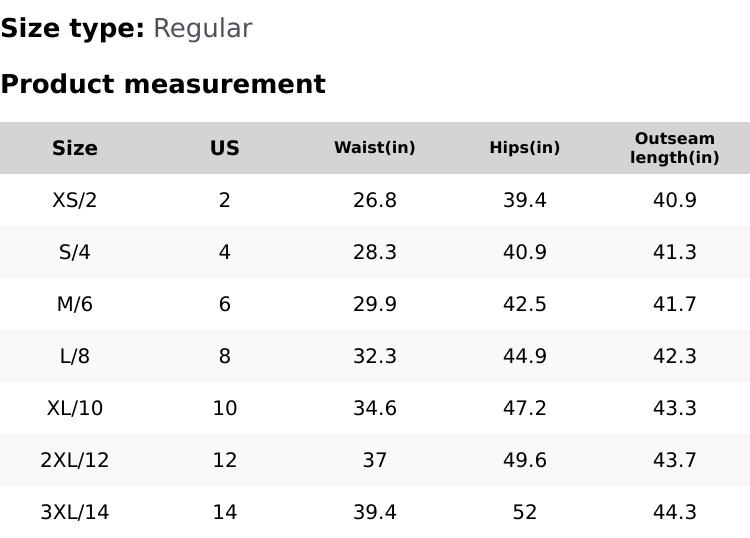Click hips value 44.9

click(x=525, y=356)
